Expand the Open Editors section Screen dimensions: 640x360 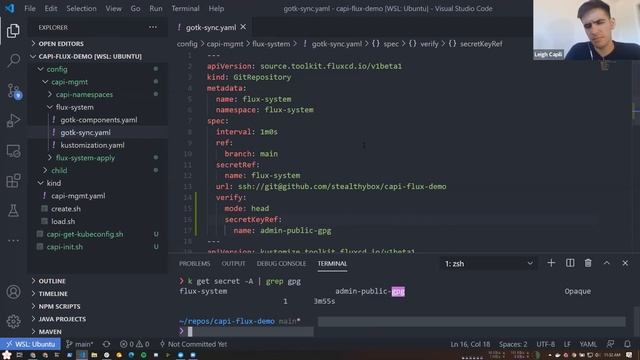click(x=61, y=44)
